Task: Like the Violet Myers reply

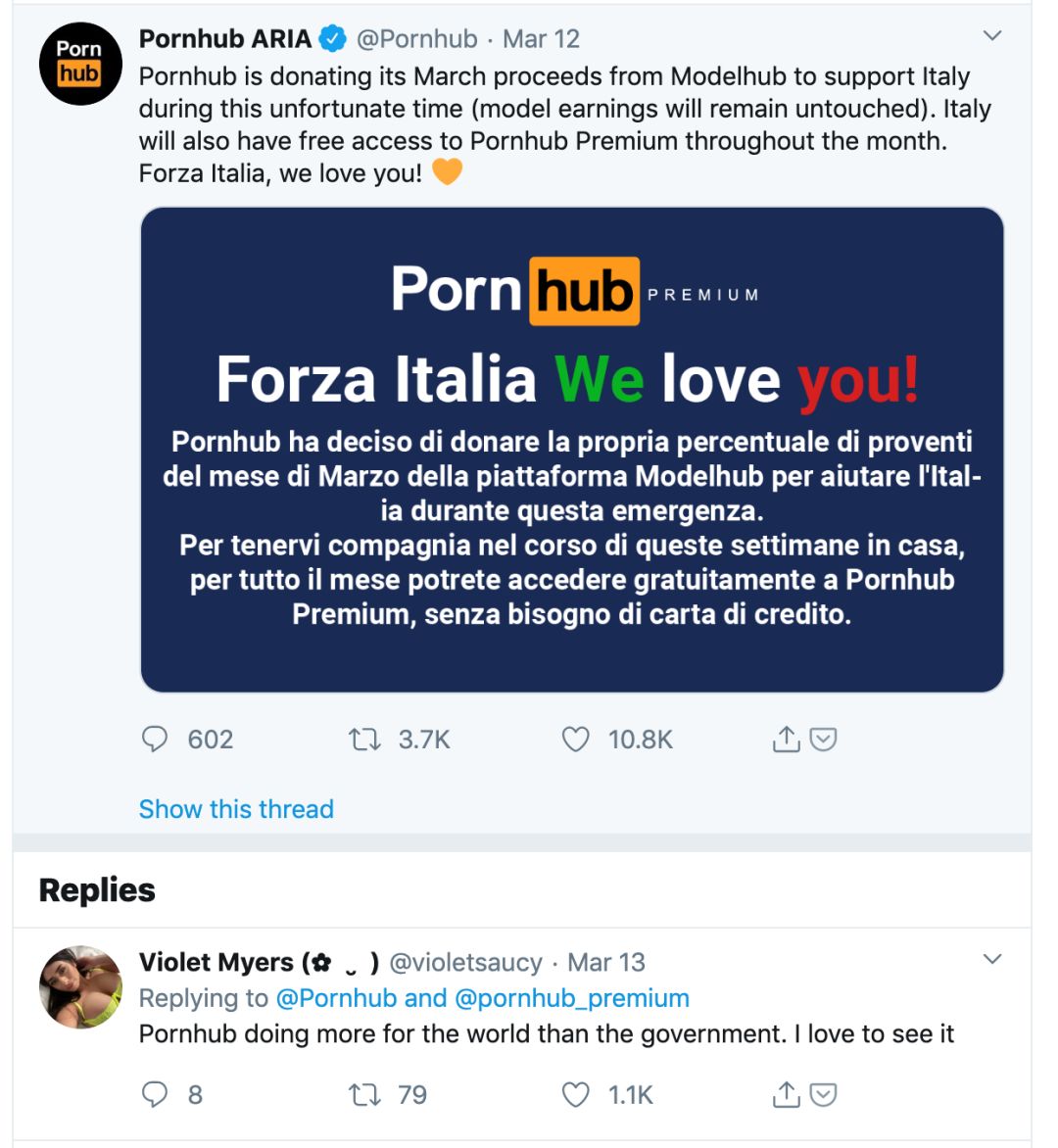Action: click(575, 1094)
